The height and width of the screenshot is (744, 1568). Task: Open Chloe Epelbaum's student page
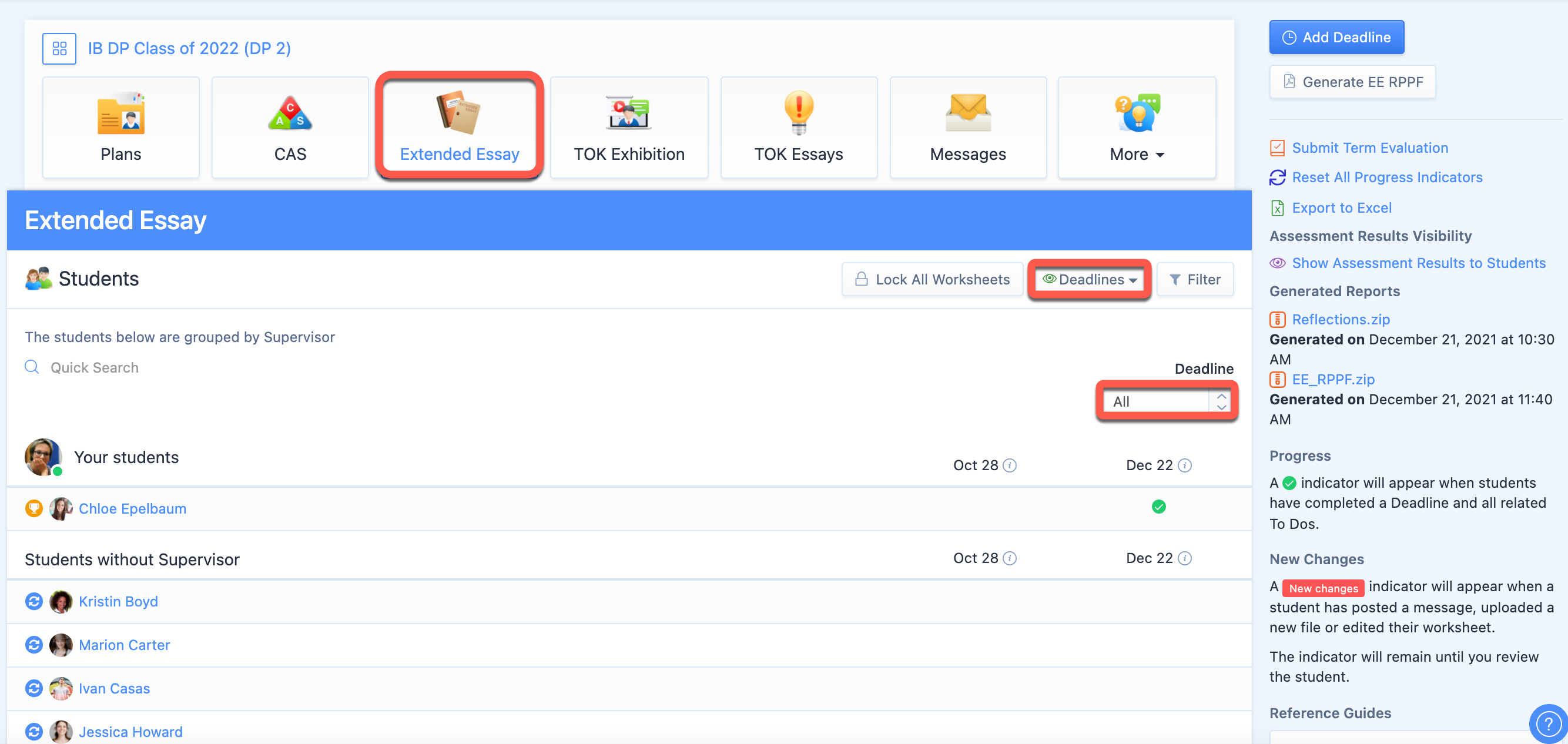click(x=133, y=508)
